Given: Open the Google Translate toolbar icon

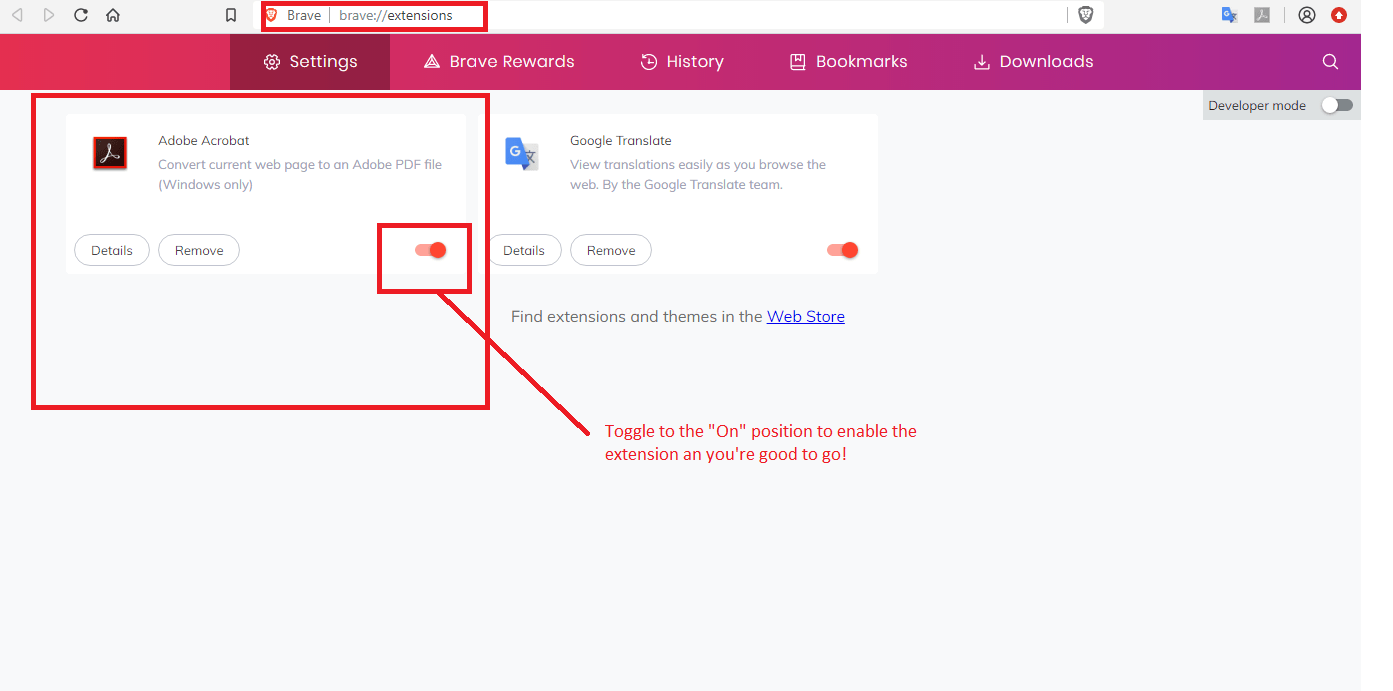Looking at the screenshot, I should (x=1229, y=15).
